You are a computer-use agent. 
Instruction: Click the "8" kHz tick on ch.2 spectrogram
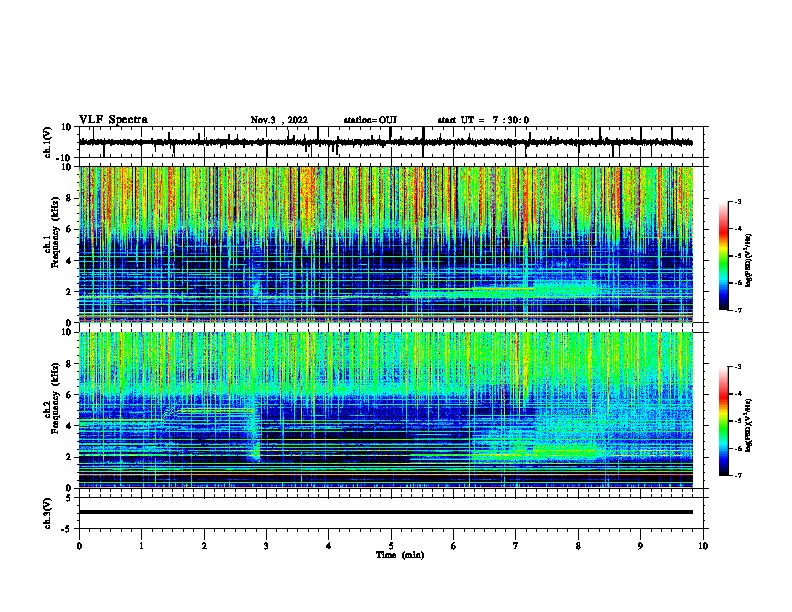coord(70,364)
